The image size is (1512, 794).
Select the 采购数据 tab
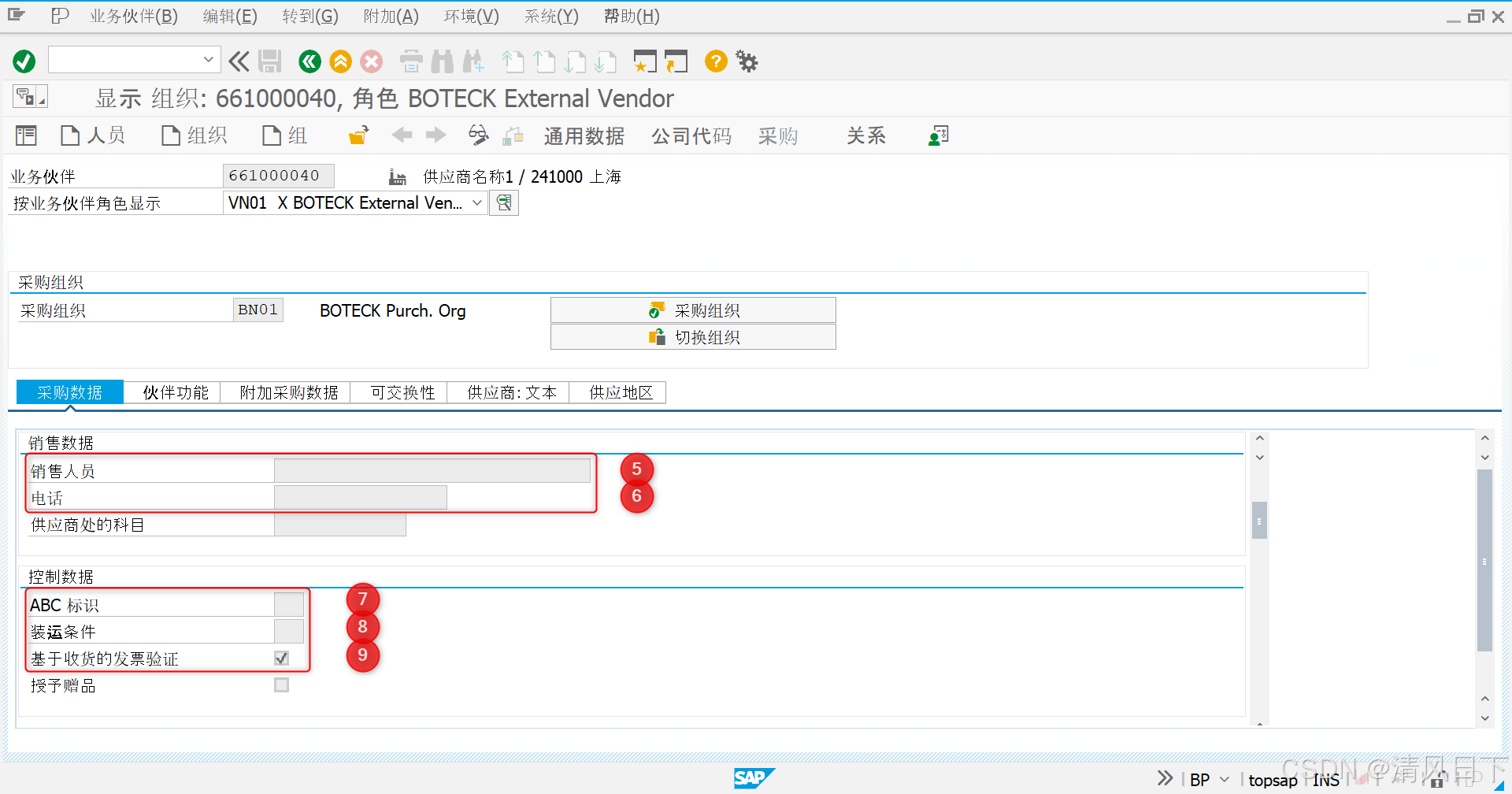pos(70,392)
